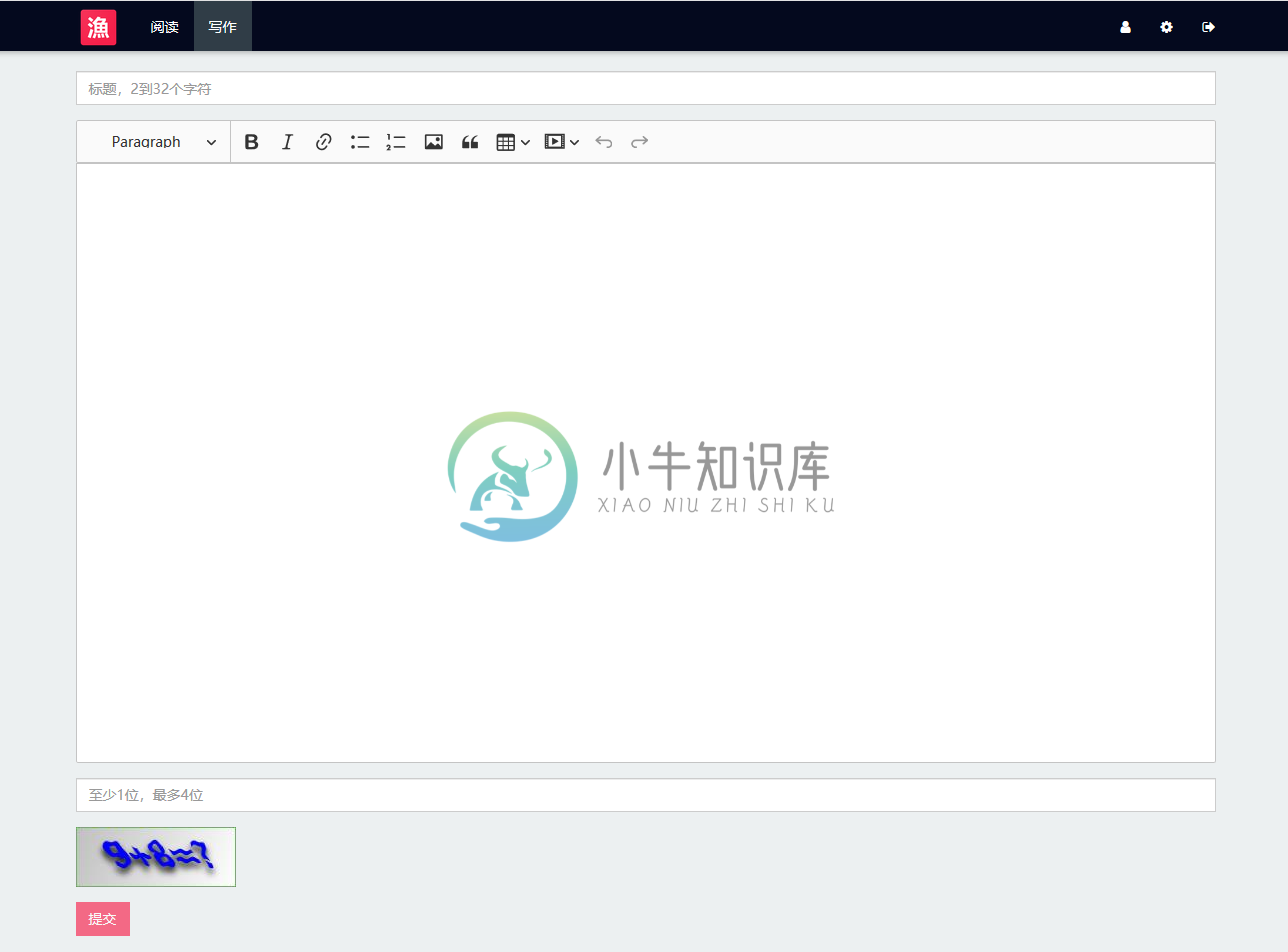Viewport: 1288px width, 952px height.
Task: Refresh the captcha image
Action: coord(156,857)
